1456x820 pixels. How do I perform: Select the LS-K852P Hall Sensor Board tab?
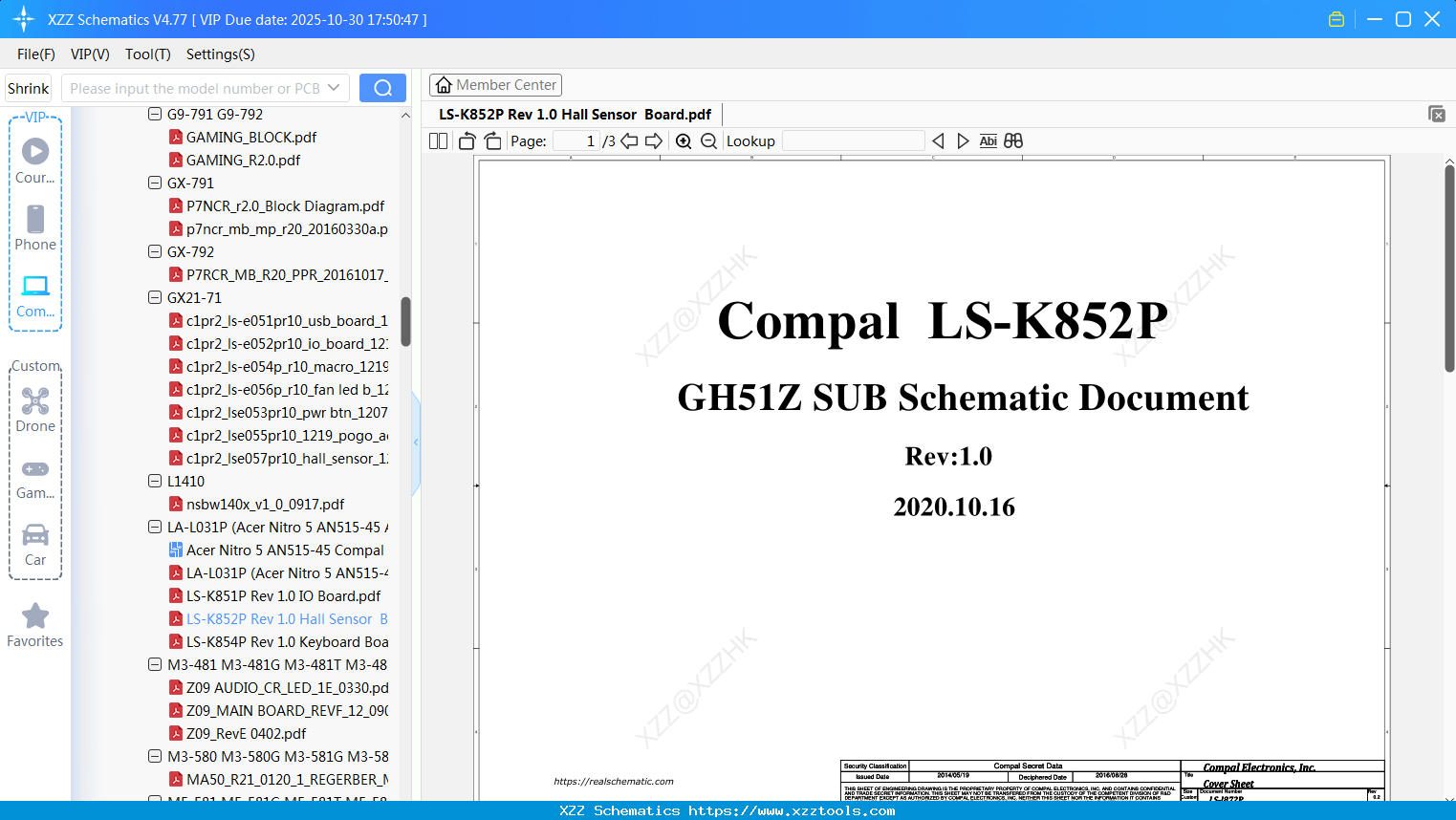pyautogui.click(x=575, y=115)
